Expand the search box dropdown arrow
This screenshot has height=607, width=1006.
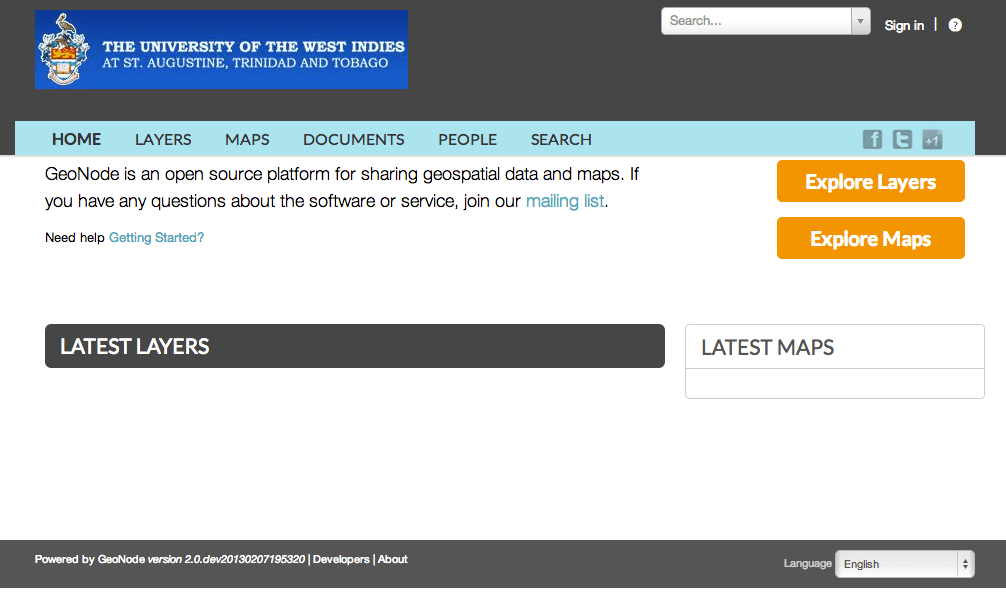860,21
